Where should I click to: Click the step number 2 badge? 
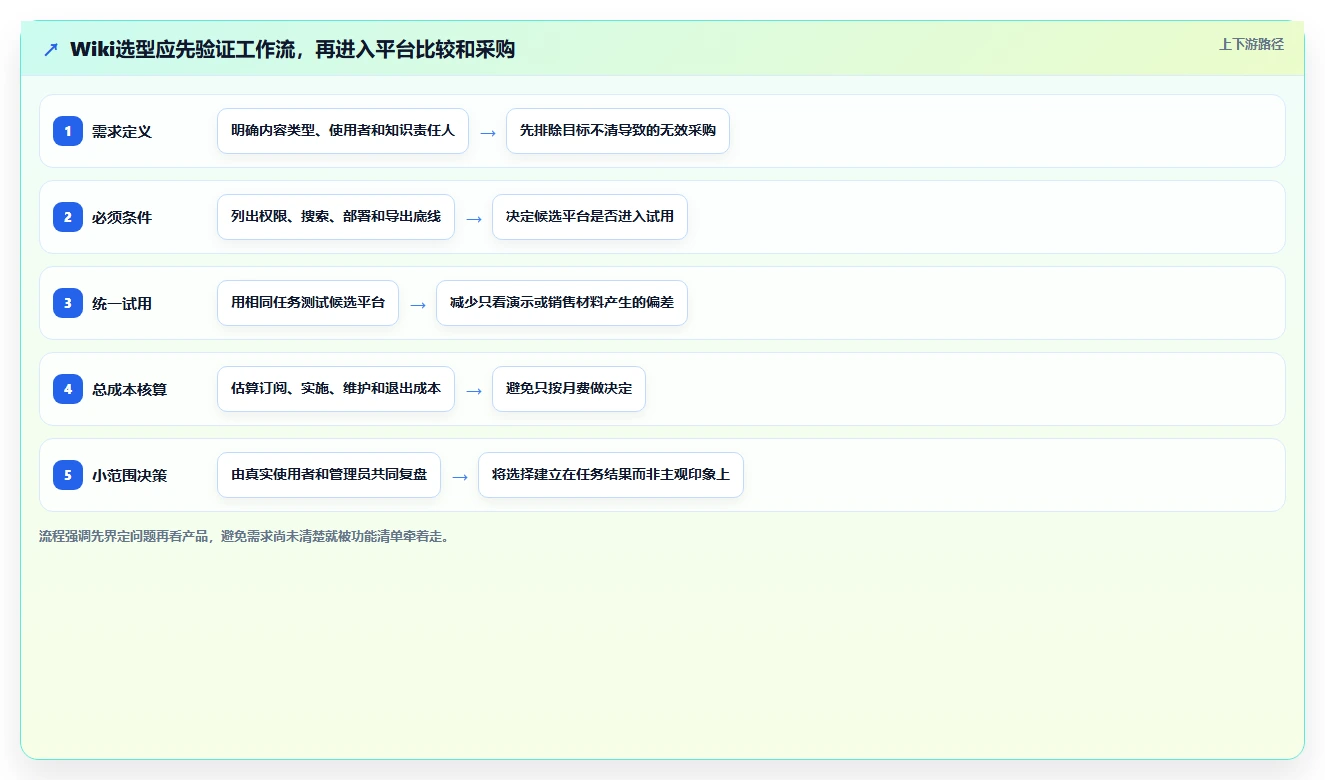click(x=68, y=217)
